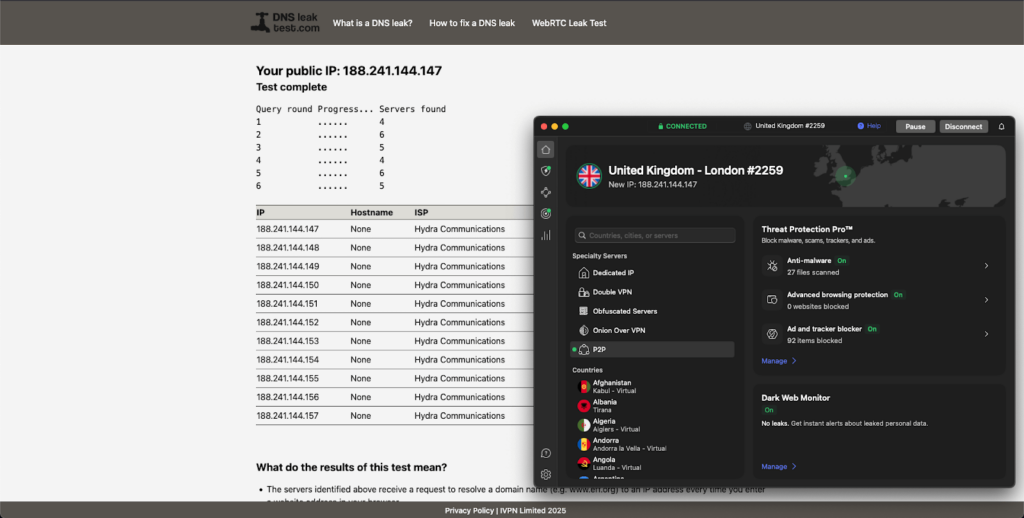Image resolution: width=1024 pixels, height=518 pixels.
Task: Click the Albania flag icon
Action: [x=583, y=406]
